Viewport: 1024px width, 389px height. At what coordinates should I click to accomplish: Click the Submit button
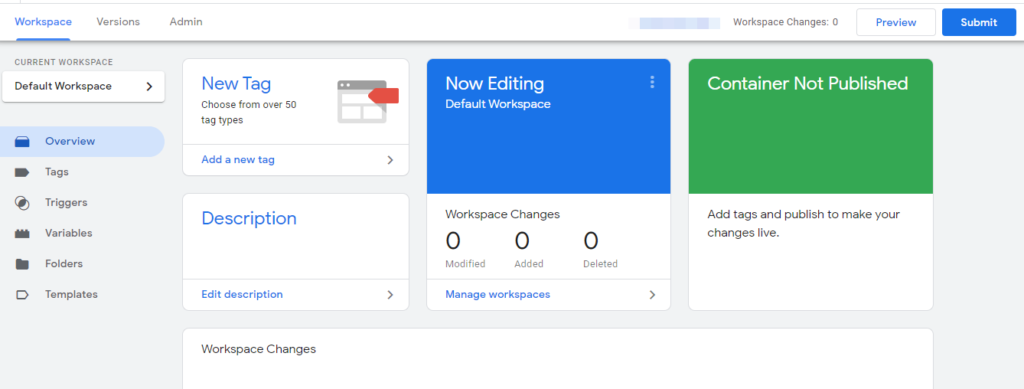(x=979, y=22)
